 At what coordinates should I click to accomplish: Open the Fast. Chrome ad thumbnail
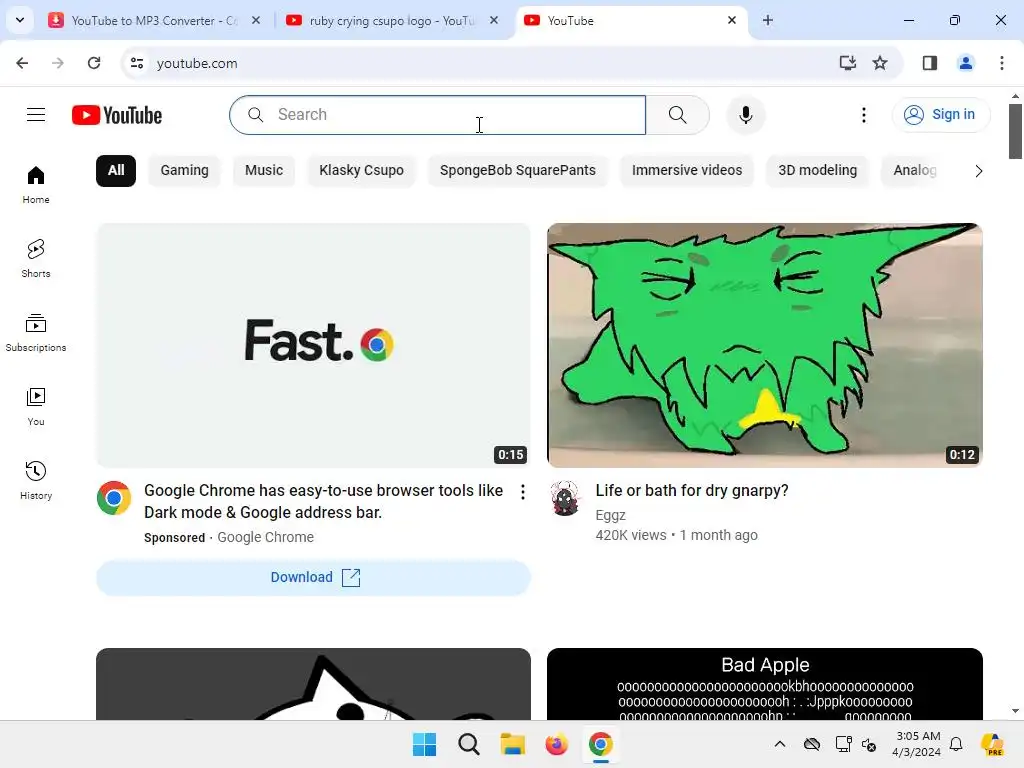click(x=313, y=345)
